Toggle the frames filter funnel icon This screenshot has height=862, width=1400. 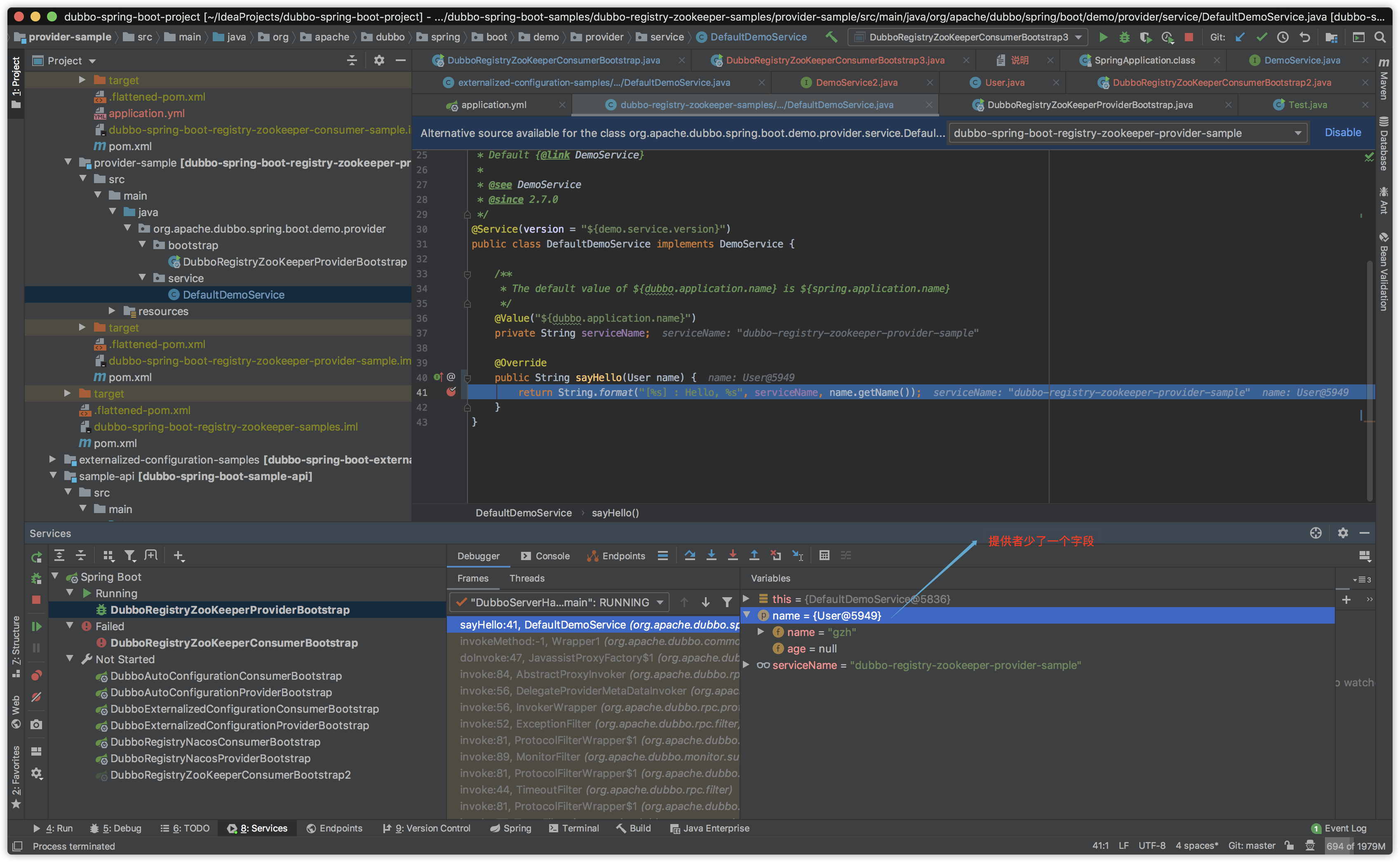coord(727,602)
